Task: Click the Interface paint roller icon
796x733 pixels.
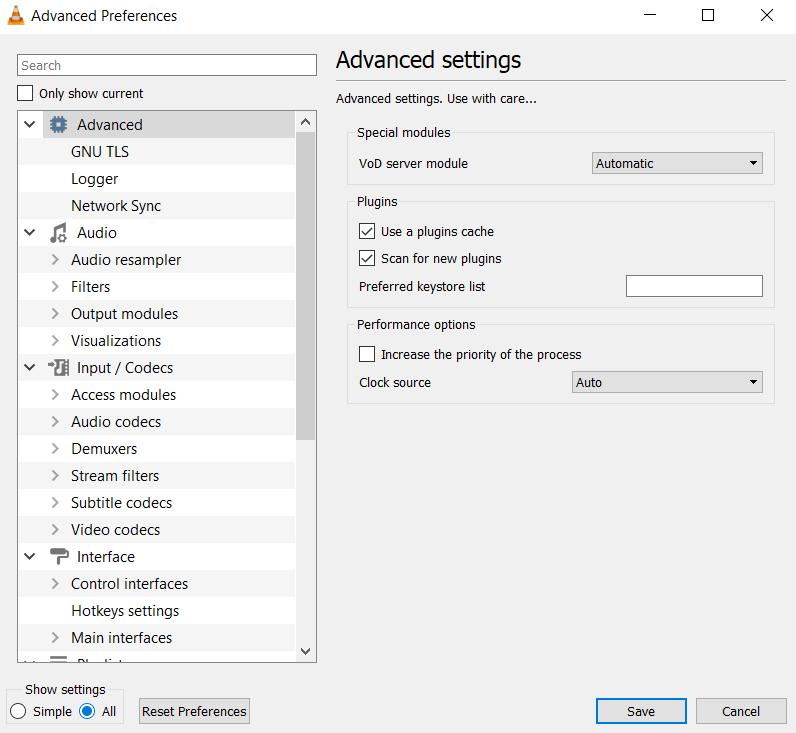Action: tap(59, 557)
